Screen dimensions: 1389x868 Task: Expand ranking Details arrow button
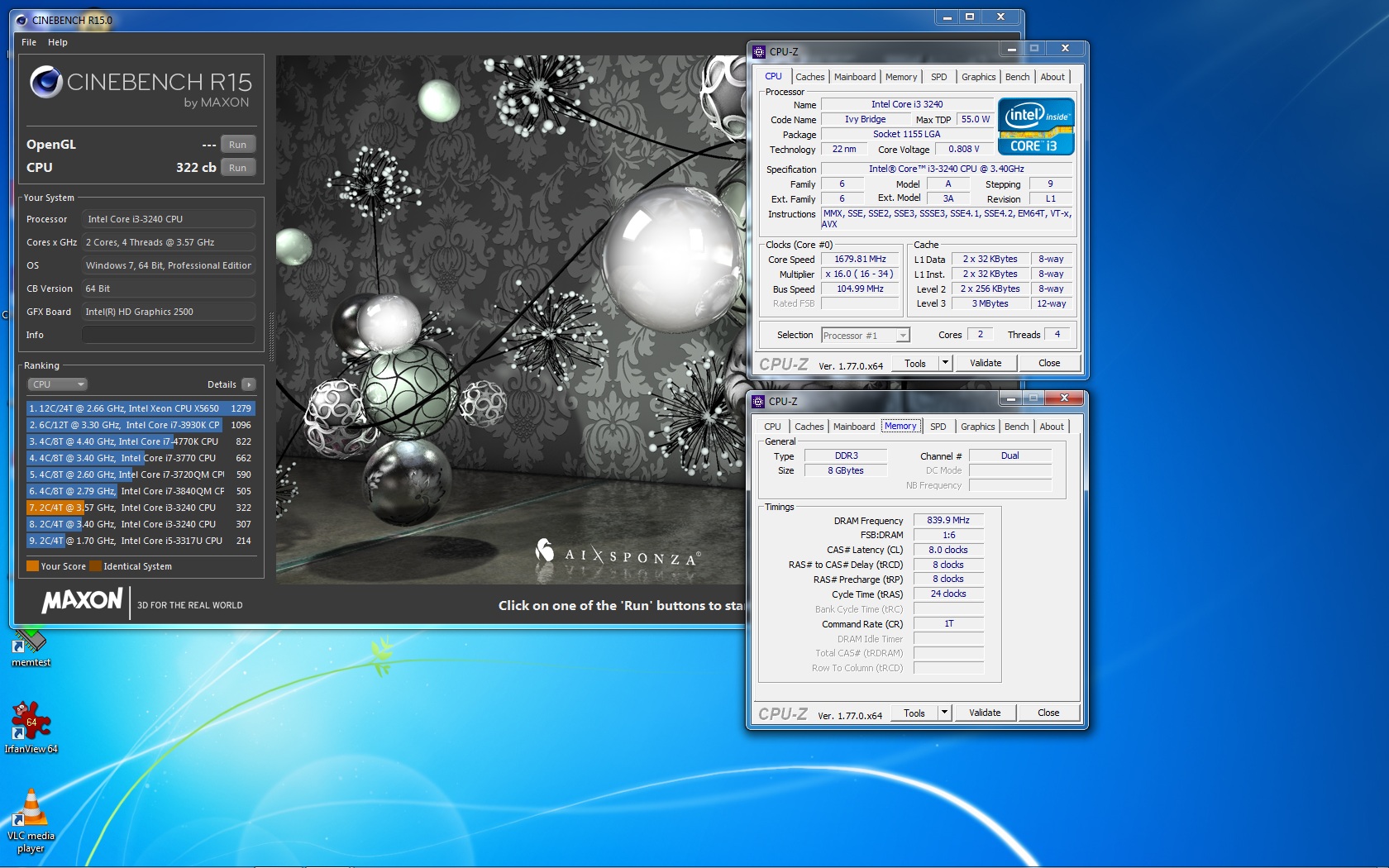[x=249, y=384]
